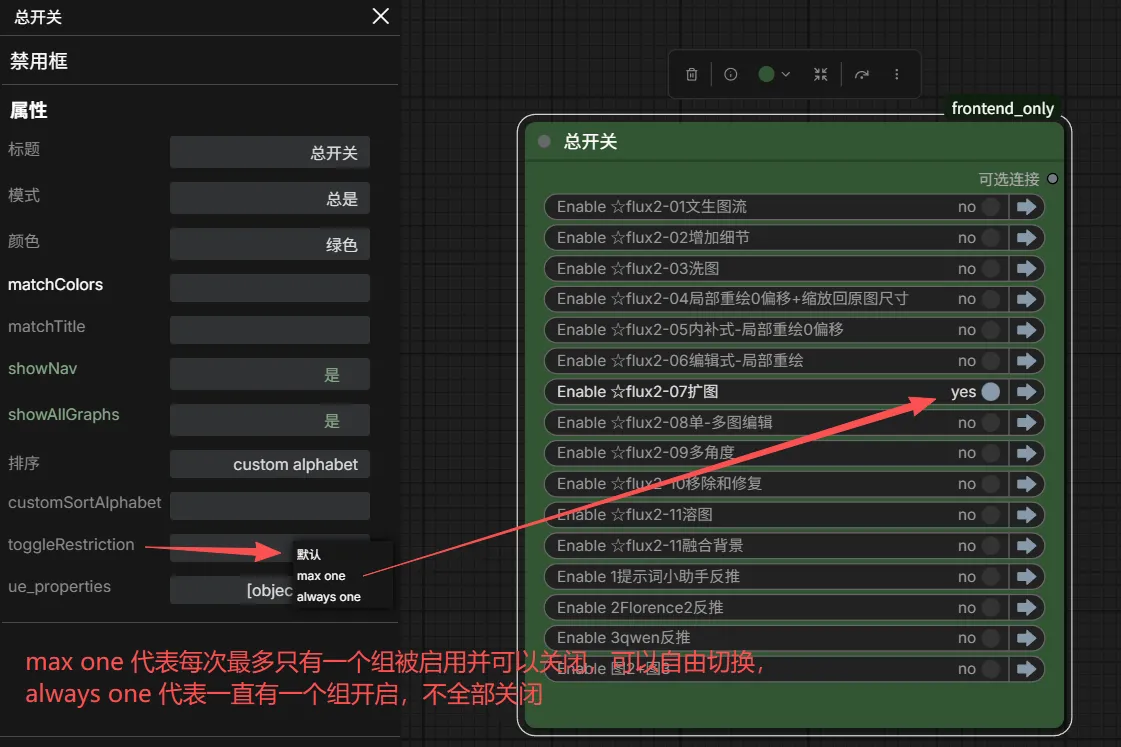Screen dimensions: 1121x747
Task: Open node info from the toolbar
Action: (730, 74)
